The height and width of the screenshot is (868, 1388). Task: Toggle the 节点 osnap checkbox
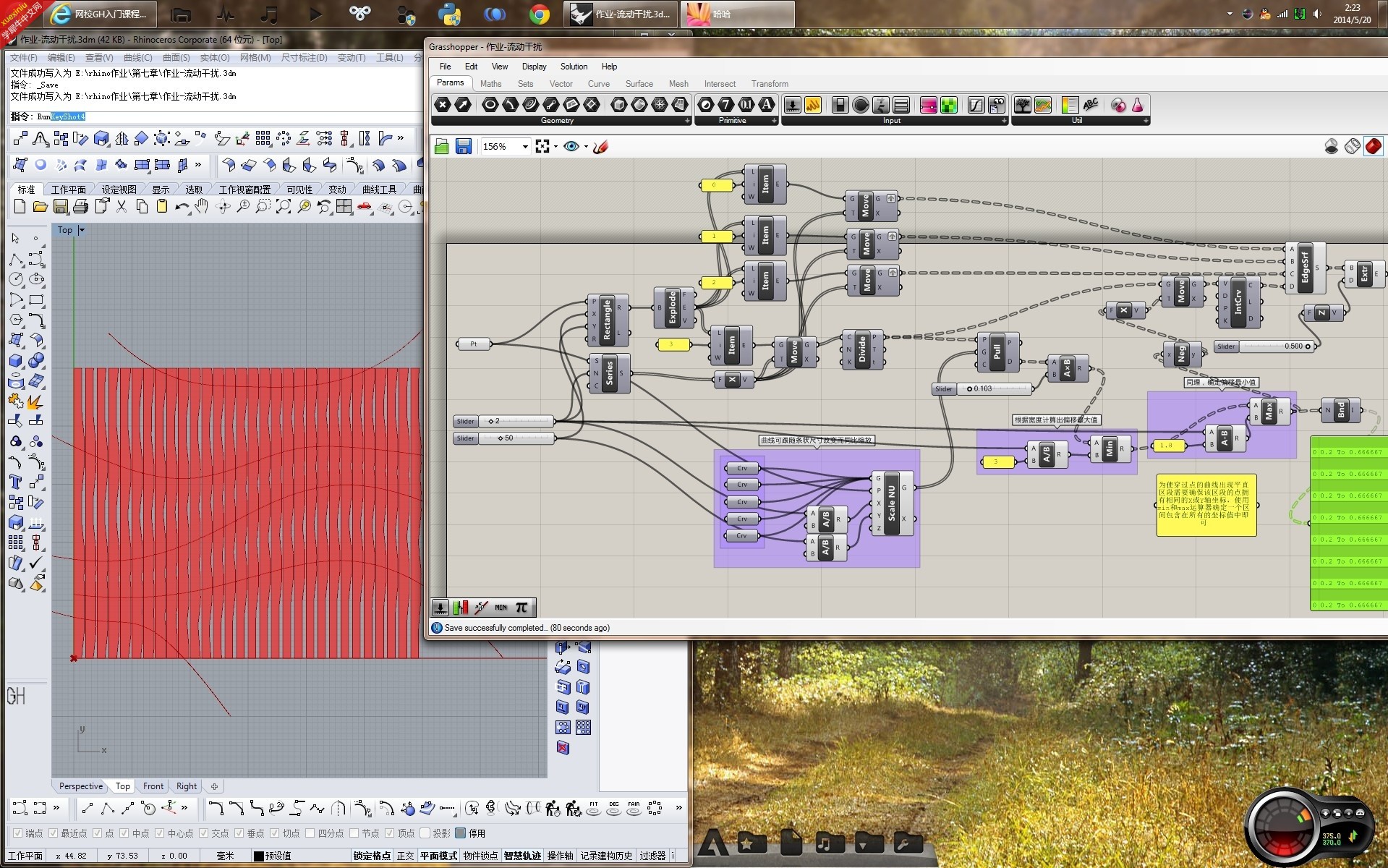[354, 833]
